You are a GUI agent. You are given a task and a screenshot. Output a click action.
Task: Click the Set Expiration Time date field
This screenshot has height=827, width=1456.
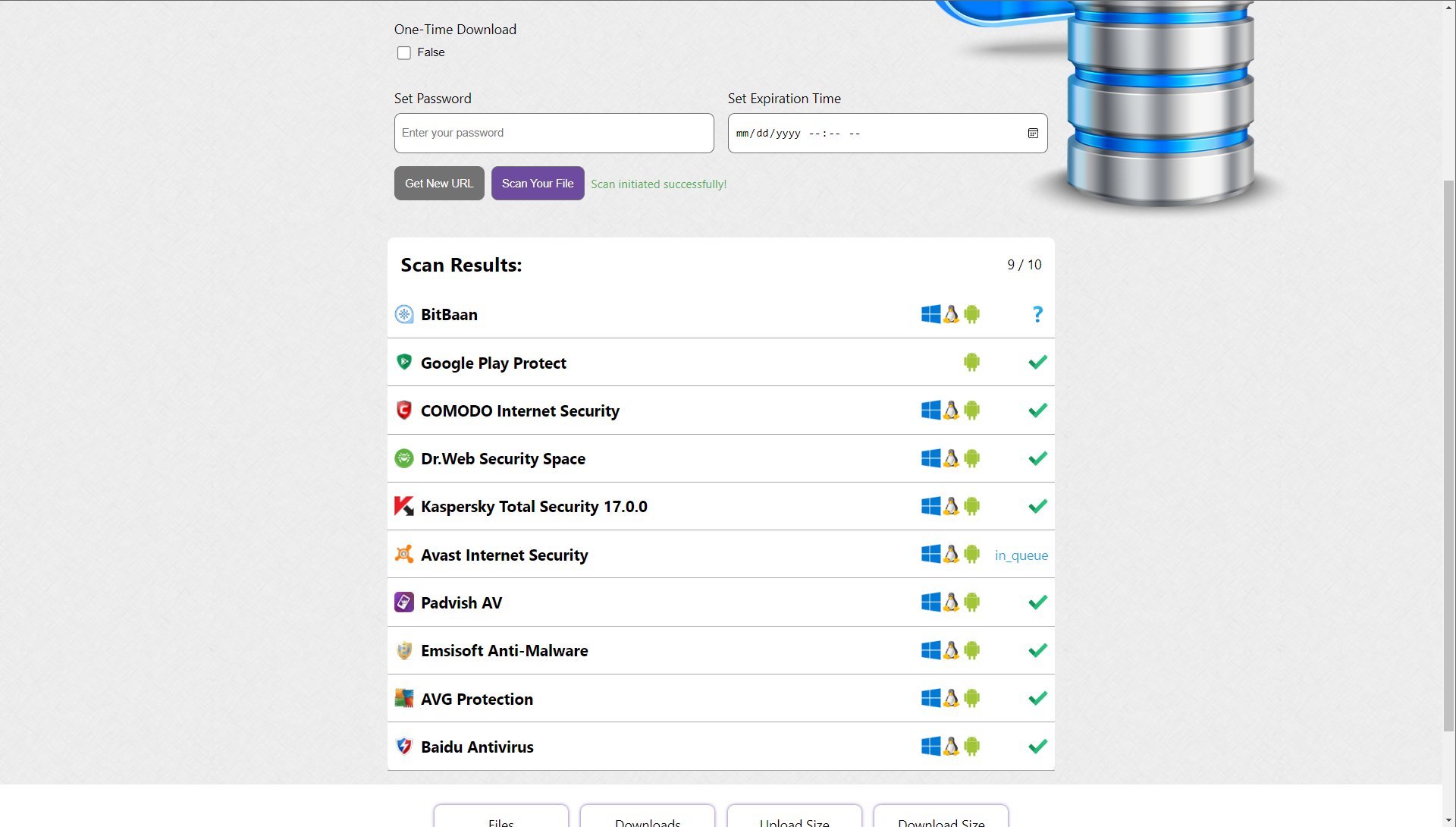(x=872, y=134)
